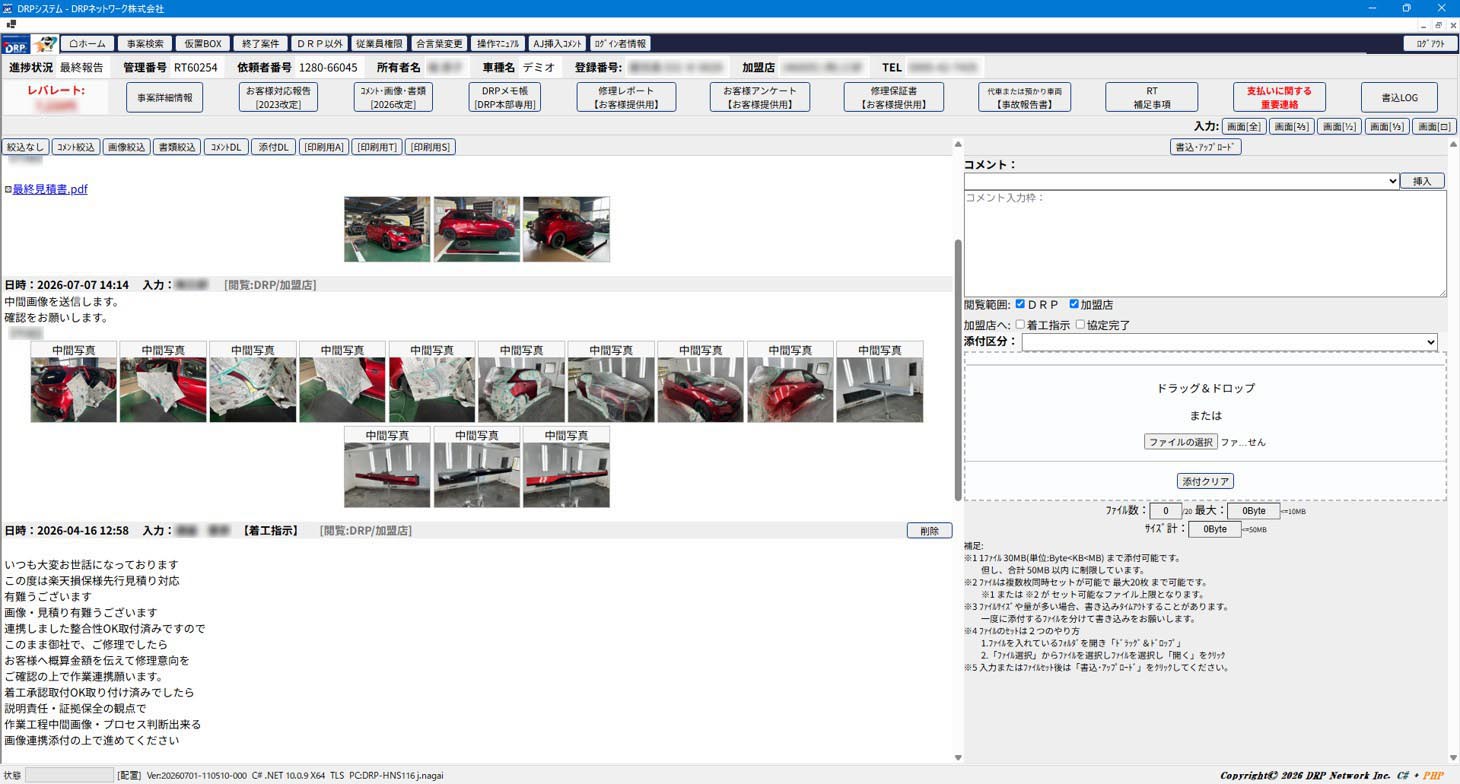The height and width of the screenshot is (784, 1460).
Task: Click into the コメント入力枠 text area
Action: click(x=1205, y=243)
